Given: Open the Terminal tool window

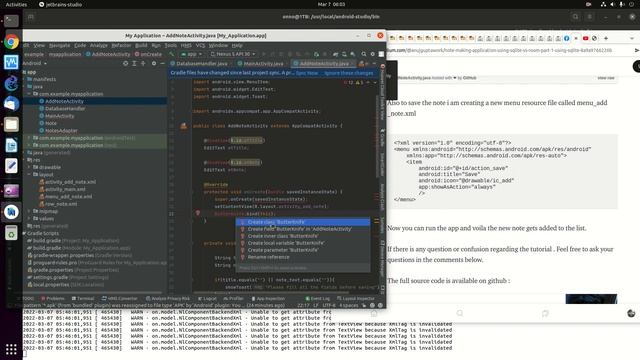Looking at the screenshot, I should coord(83,299).
